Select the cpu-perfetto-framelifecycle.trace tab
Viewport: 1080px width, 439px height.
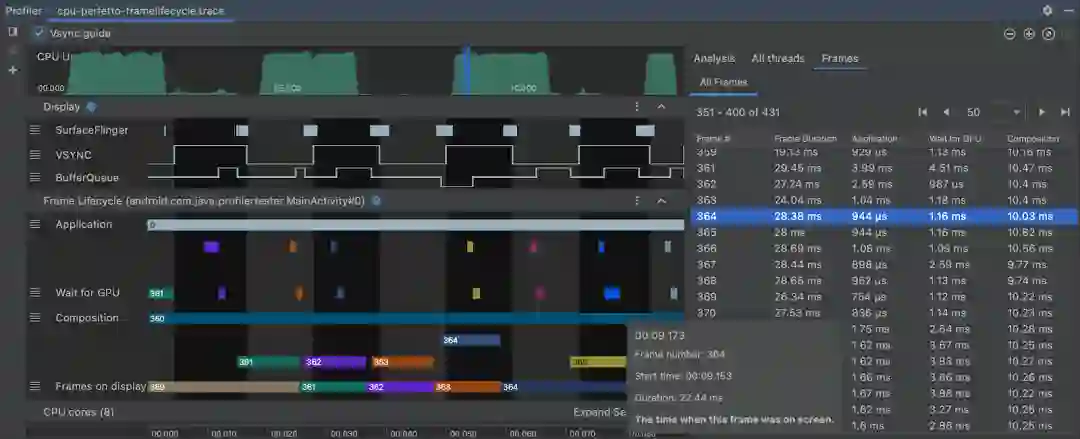coord(141,11)
